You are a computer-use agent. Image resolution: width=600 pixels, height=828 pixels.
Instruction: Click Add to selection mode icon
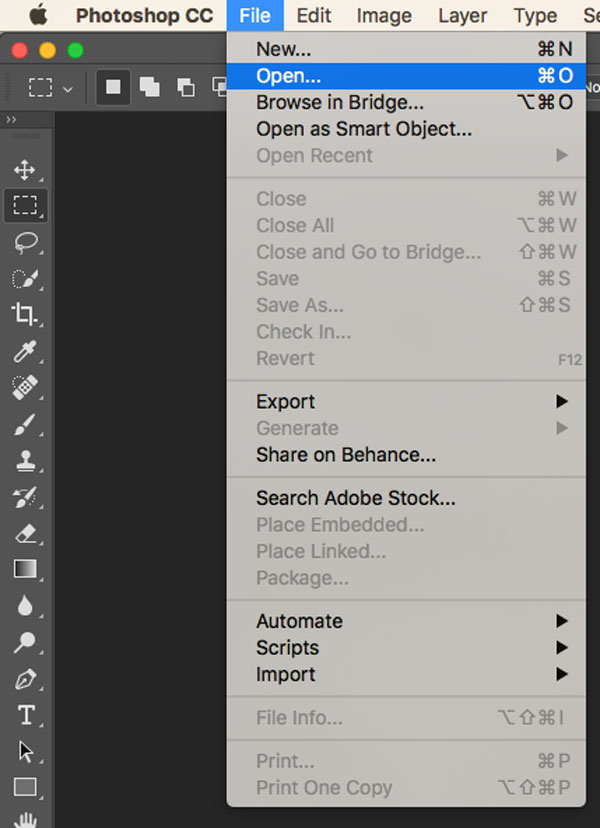click(x=149, y=87)
